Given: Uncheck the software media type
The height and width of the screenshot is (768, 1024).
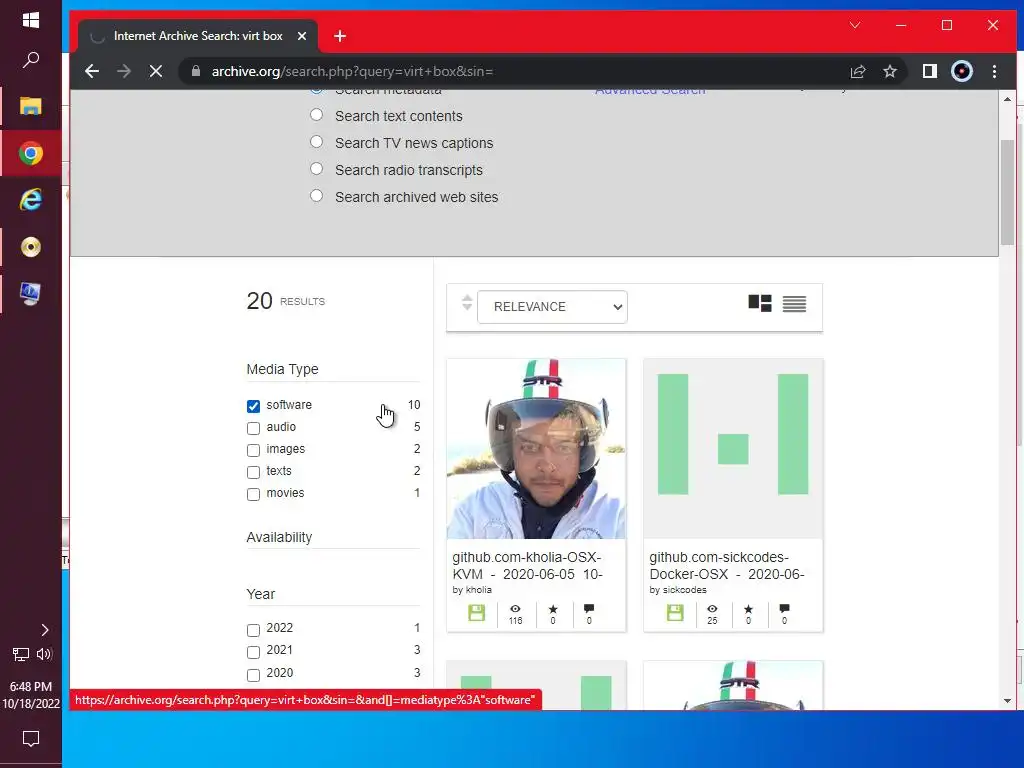Looking at the screenshot, I should point(253,406).
